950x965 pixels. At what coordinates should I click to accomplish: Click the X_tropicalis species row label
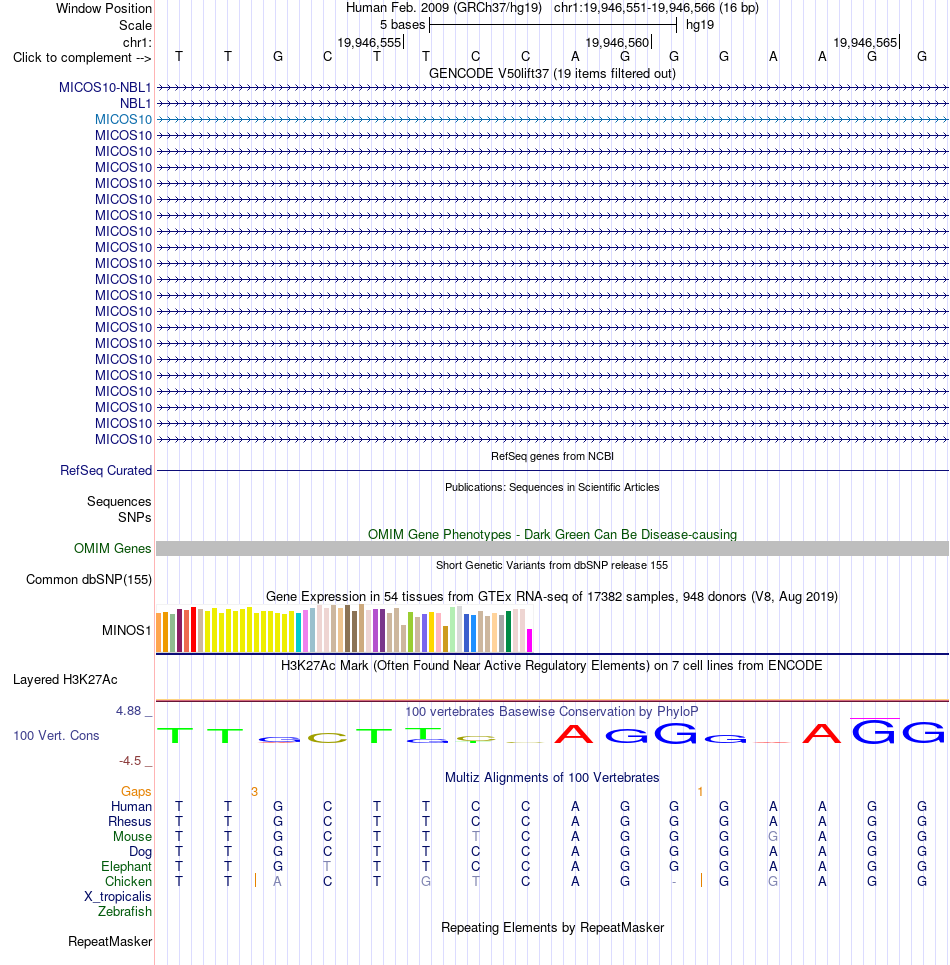coord(118,897)
